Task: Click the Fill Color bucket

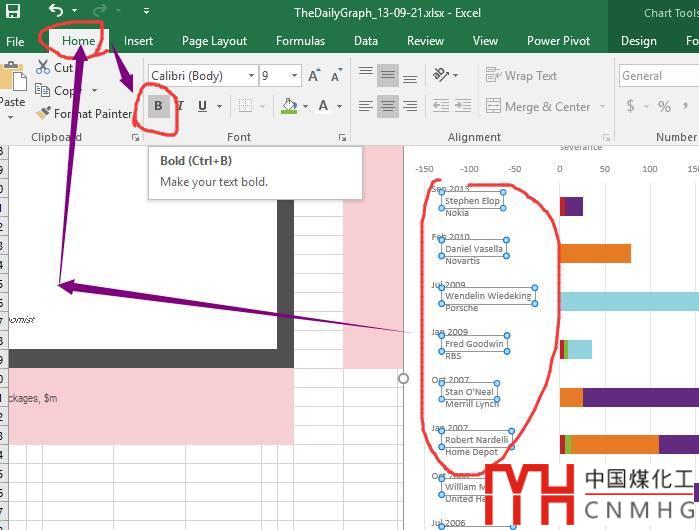Action: click(289, 106)
